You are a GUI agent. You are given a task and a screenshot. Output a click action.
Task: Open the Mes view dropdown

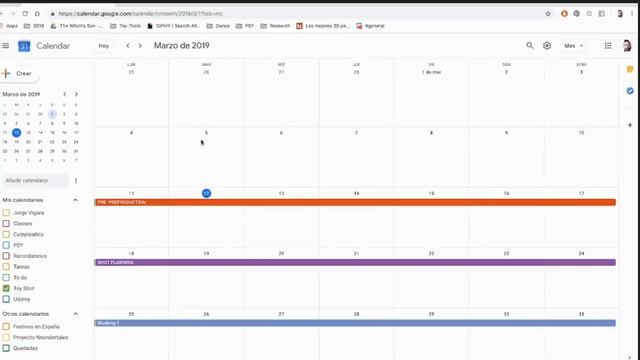tap(573, 46)
